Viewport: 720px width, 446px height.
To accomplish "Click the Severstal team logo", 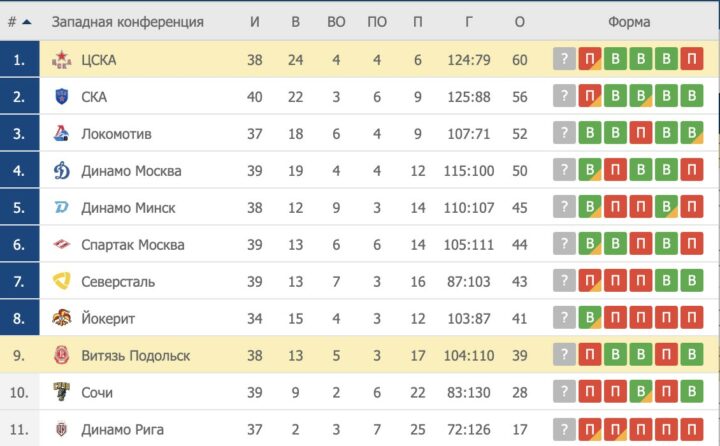I will click(61, 282).
